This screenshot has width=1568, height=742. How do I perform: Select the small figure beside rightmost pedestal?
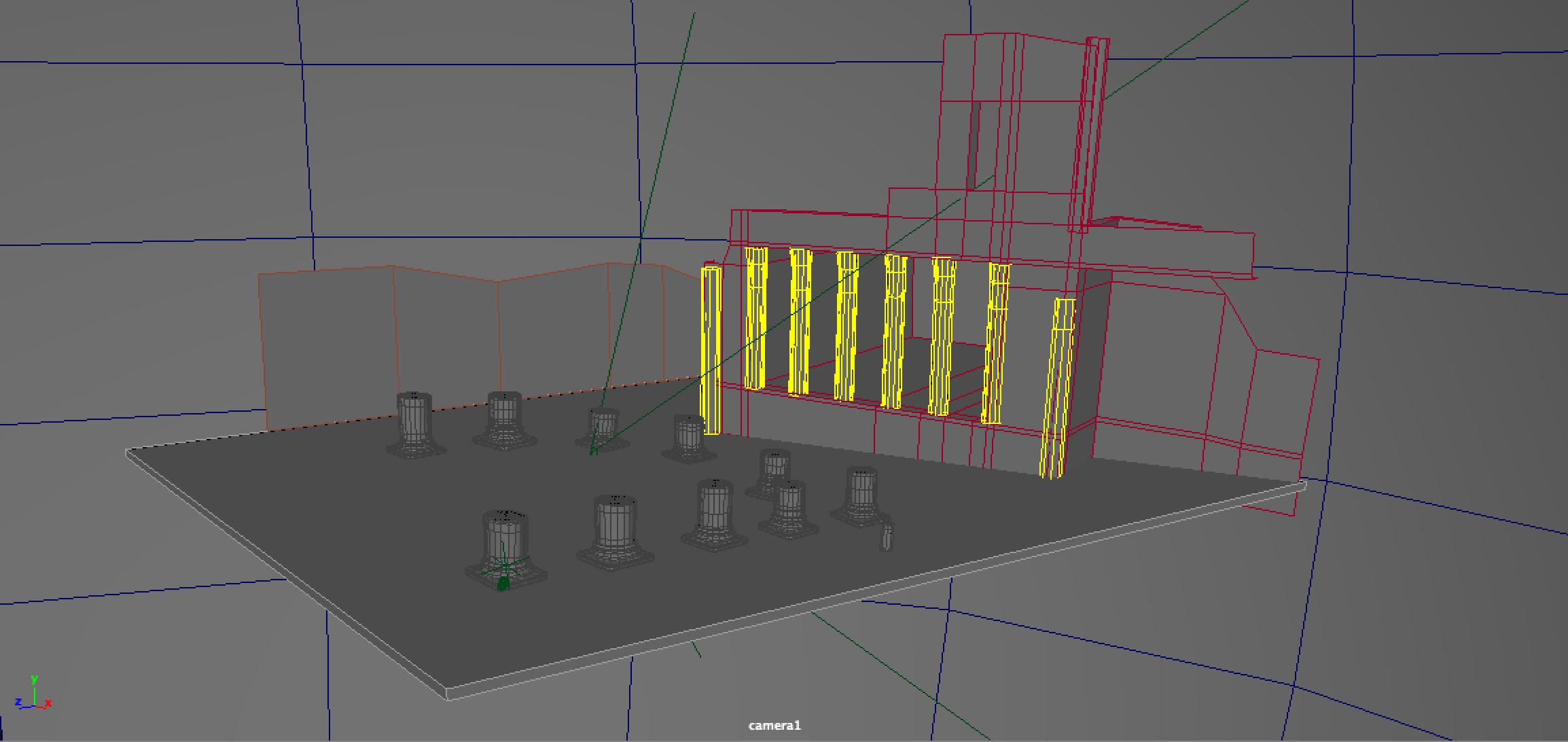pos(886,536)
